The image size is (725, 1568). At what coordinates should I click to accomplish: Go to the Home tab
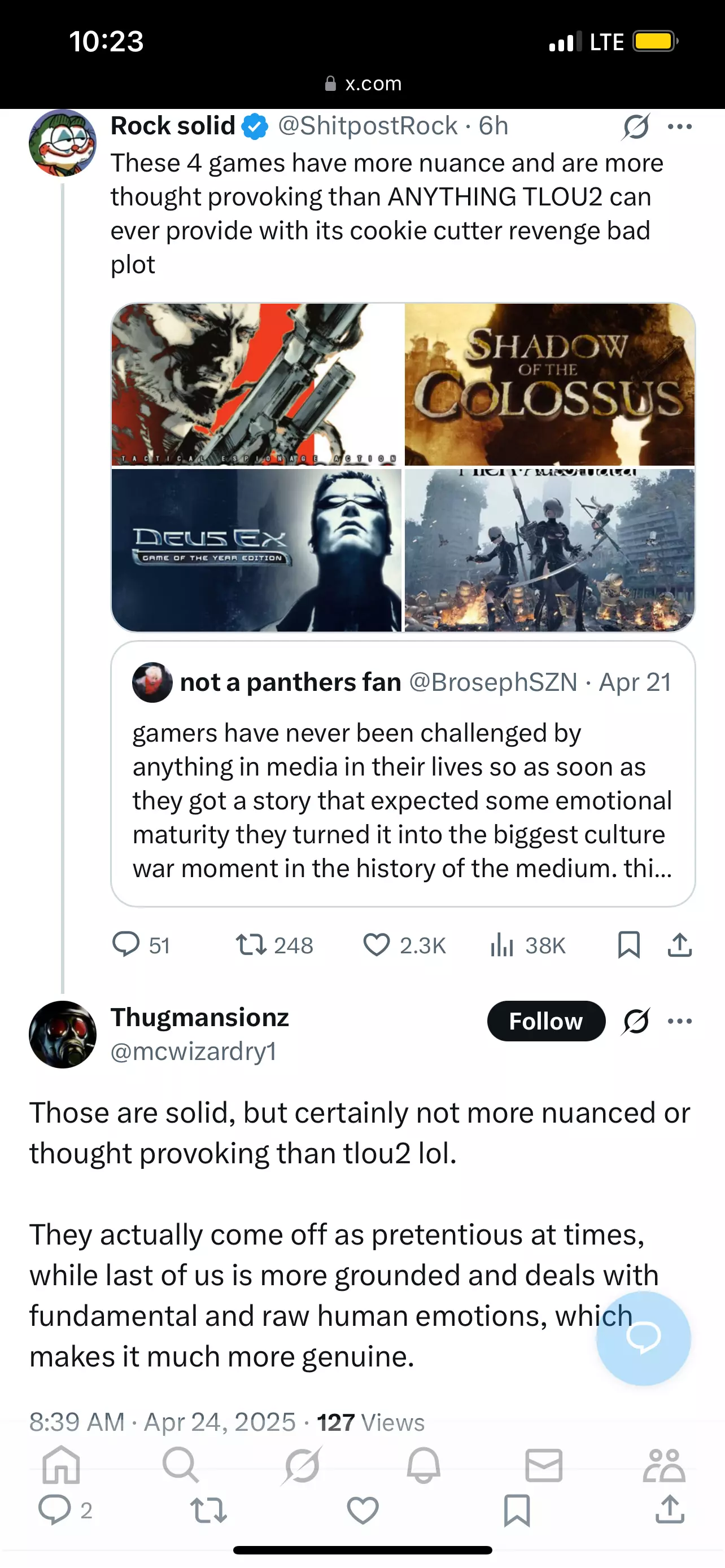[x=62, y=1465]
